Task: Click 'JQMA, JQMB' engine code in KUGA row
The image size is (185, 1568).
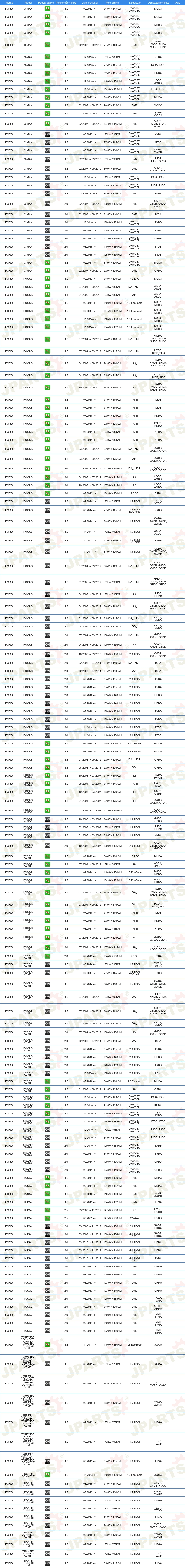Action: coord(158,1194)
